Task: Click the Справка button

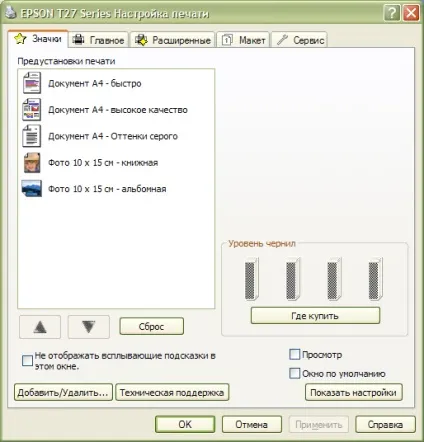Action: [385, 424]
